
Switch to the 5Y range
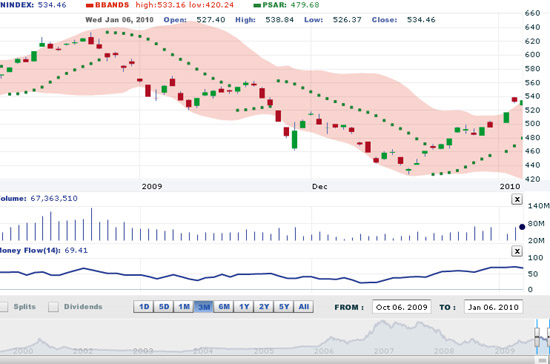tap(284, 307)
